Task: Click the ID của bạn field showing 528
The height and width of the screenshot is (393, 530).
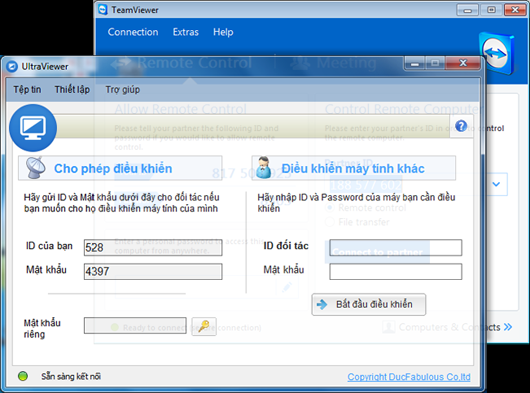Action: pos(153,247)
